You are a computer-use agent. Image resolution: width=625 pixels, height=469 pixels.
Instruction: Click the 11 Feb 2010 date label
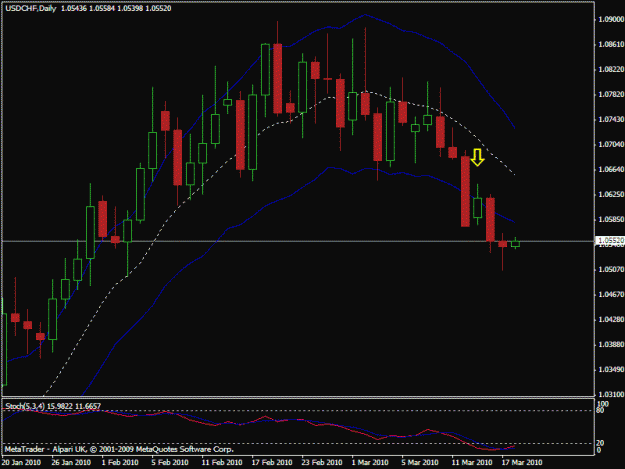[x=222, y=463]
